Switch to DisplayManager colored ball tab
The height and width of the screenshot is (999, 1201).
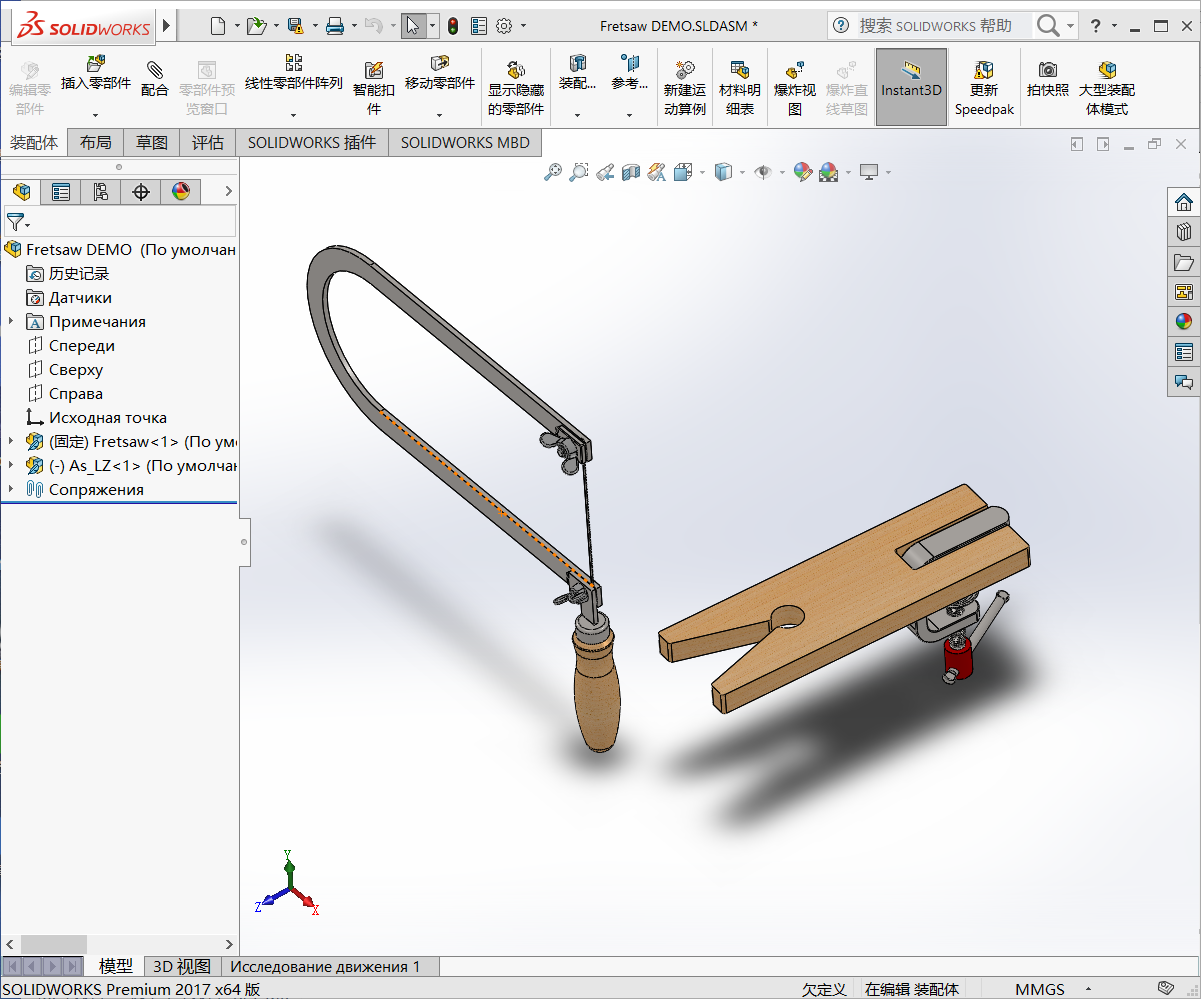tap(181, 191)
